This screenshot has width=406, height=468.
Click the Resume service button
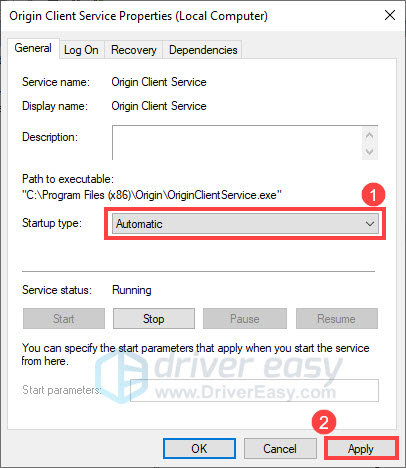pyautogui.click(x=337, y=319)
